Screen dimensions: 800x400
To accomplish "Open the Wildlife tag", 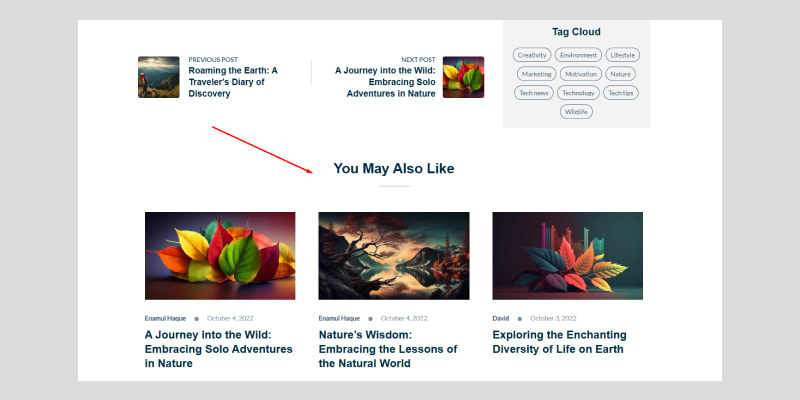I will point(576,112).
